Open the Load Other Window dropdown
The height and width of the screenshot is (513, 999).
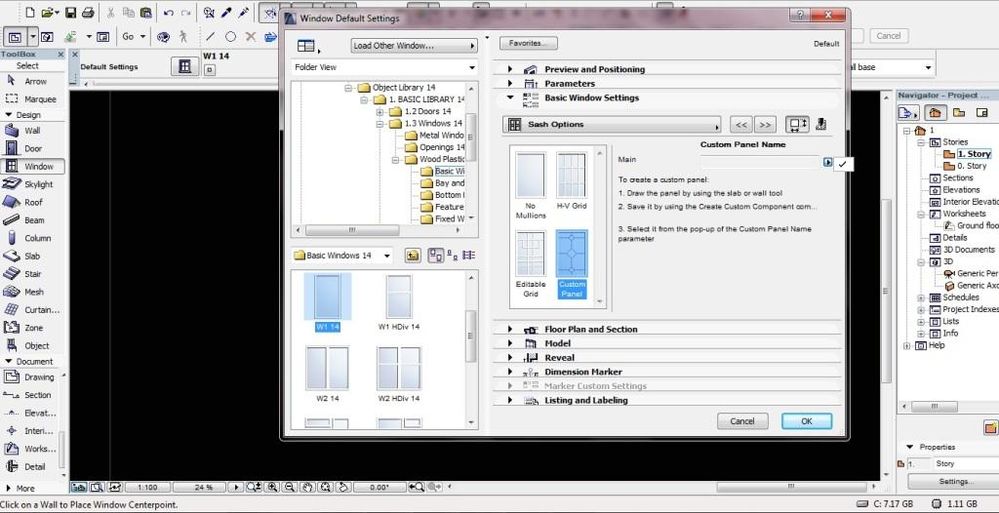[414, 46]
